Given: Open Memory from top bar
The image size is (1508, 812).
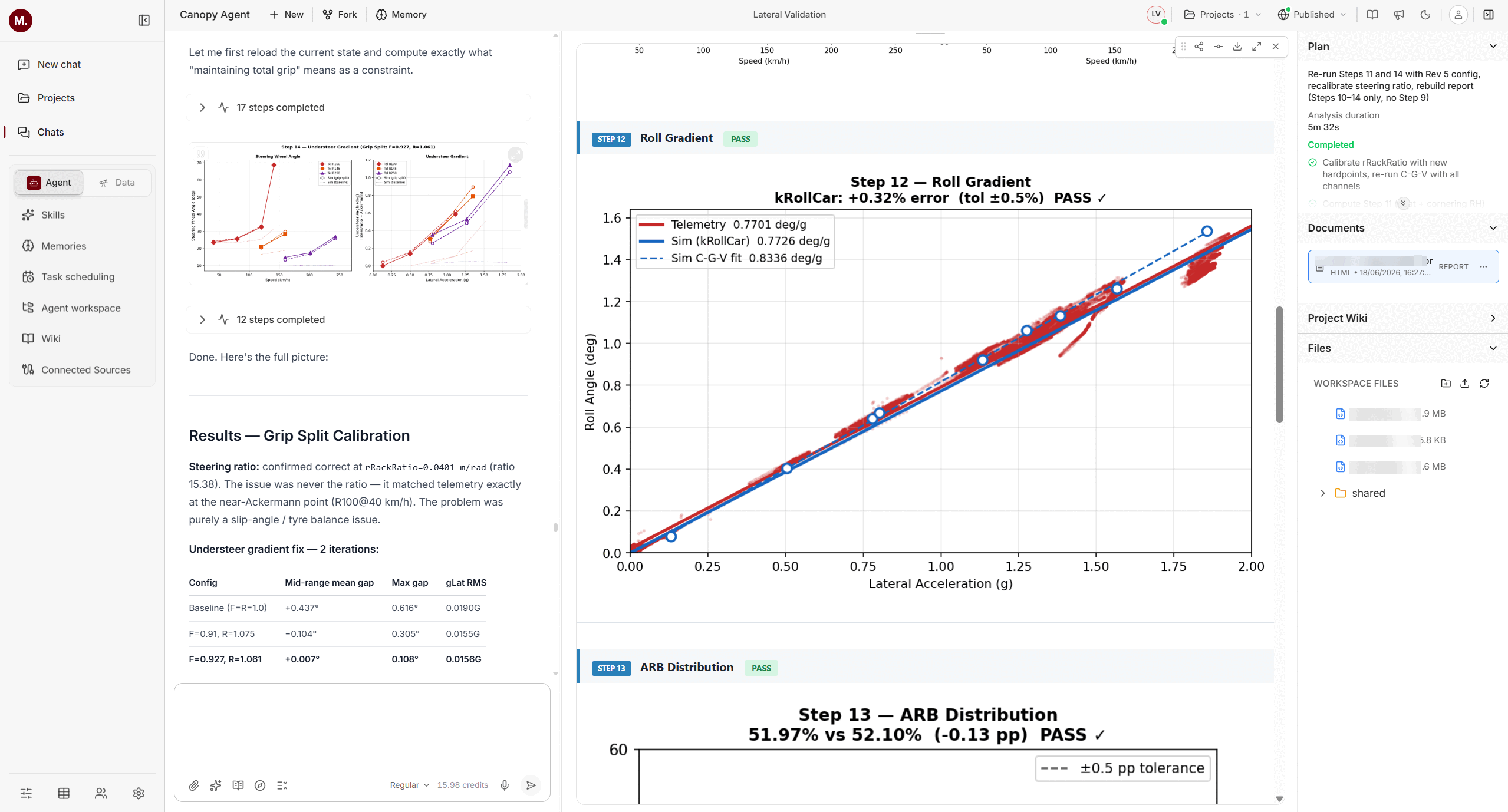Looking at the screenshot, I should pyautogui.click(x=401, y=15).
